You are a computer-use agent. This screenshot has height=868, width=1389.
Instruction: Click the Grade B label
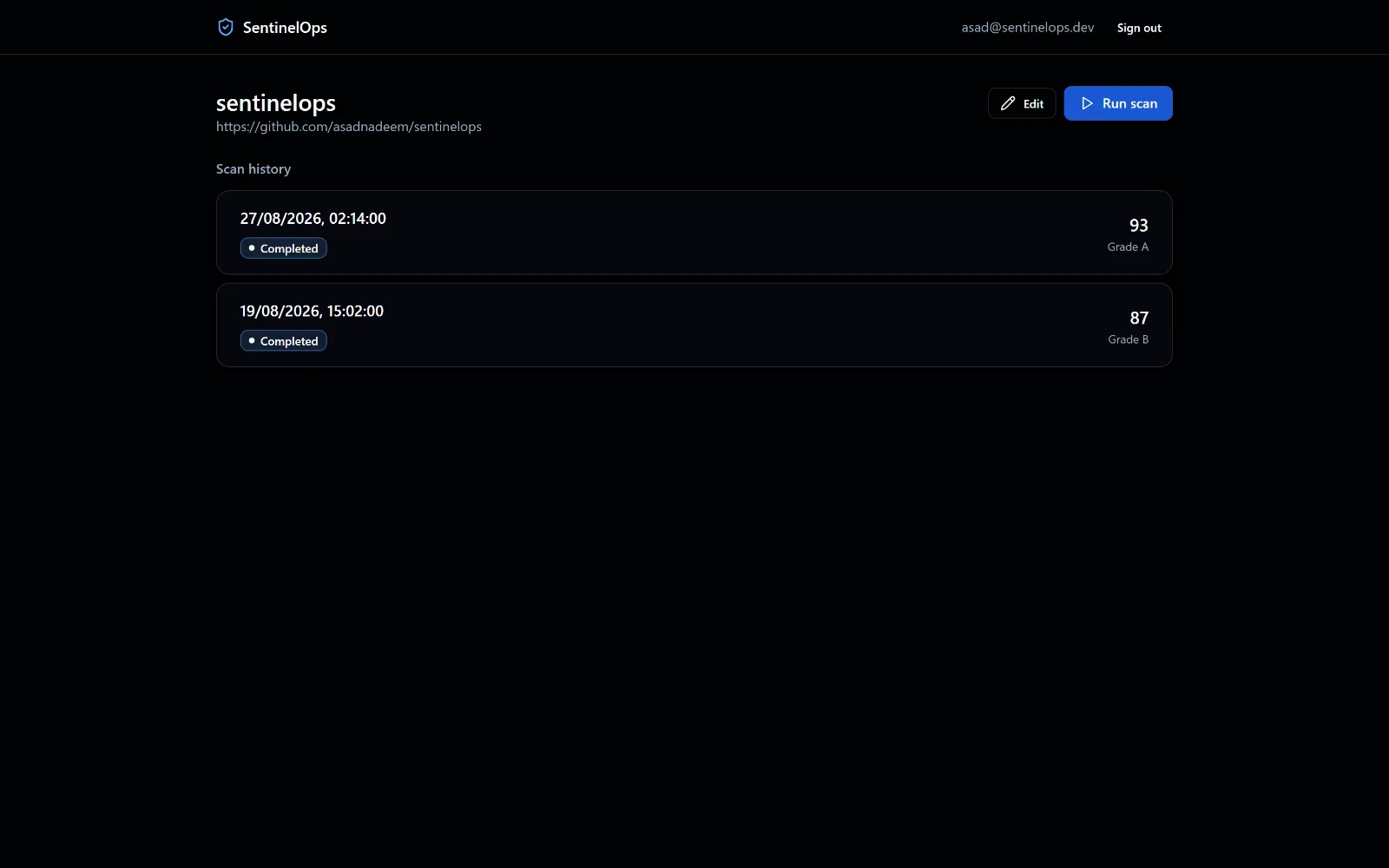click(x=1129, y=339)
